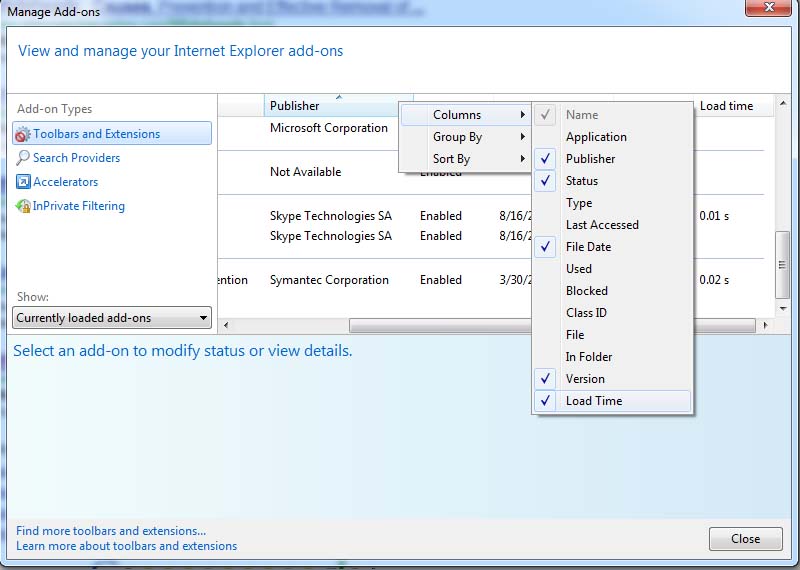
Task: Click the 0.02 s load time value
Action: [x=714, y=280]
